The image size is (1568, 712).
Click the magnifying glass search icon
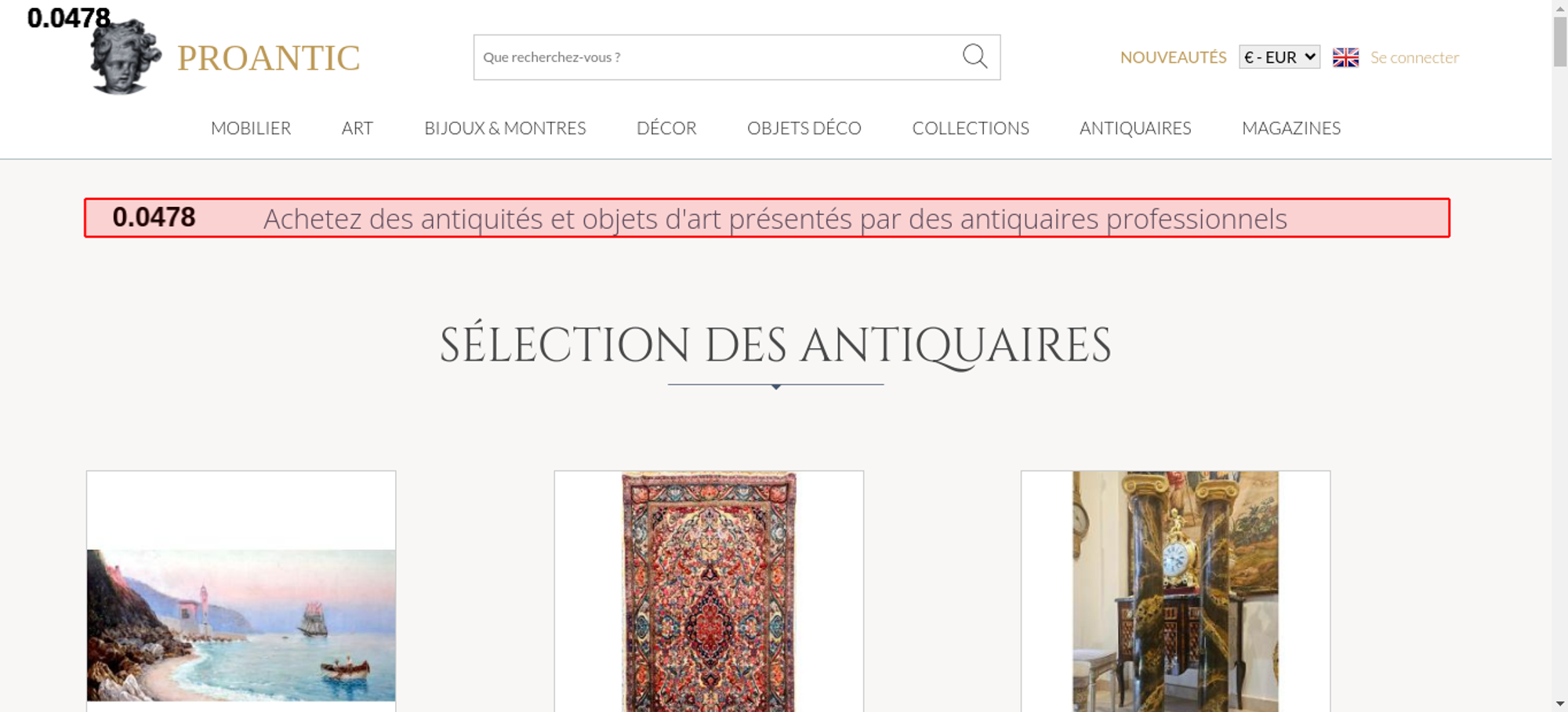pos(975,56)
